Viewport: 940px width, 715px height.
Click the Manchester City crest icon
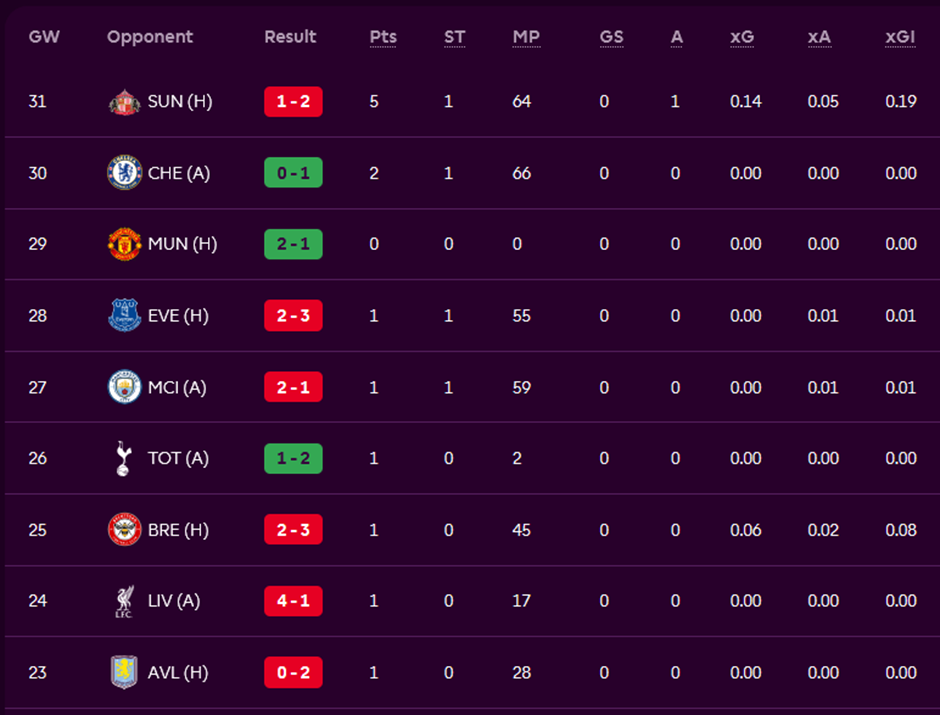(x=124, y=387)
